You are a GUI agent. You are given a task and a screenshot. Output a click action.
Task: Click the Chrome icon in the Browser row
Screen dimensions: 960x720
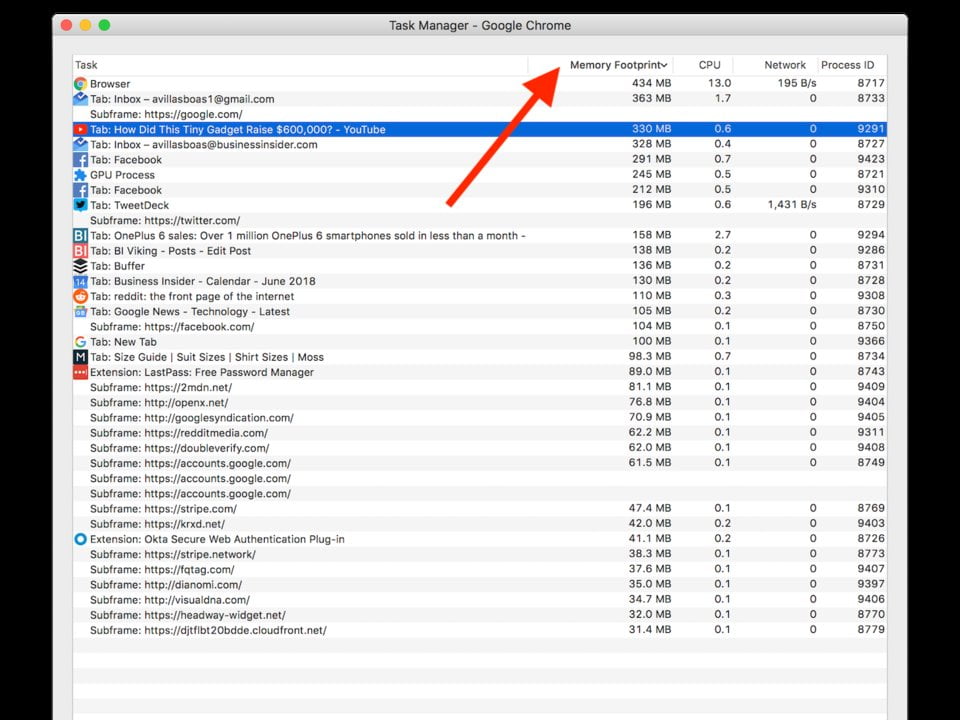[x=80, y=84]
